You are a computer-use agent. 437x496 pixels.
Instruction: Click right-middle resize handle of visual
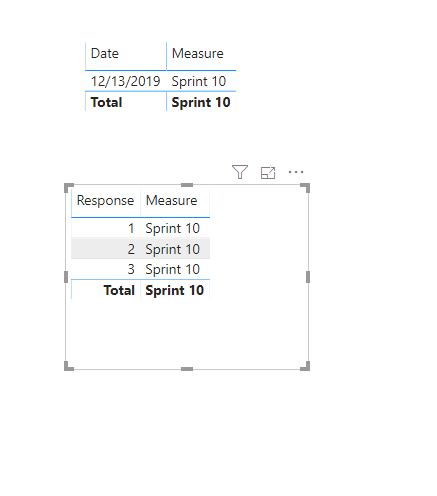tap(308, 277)
